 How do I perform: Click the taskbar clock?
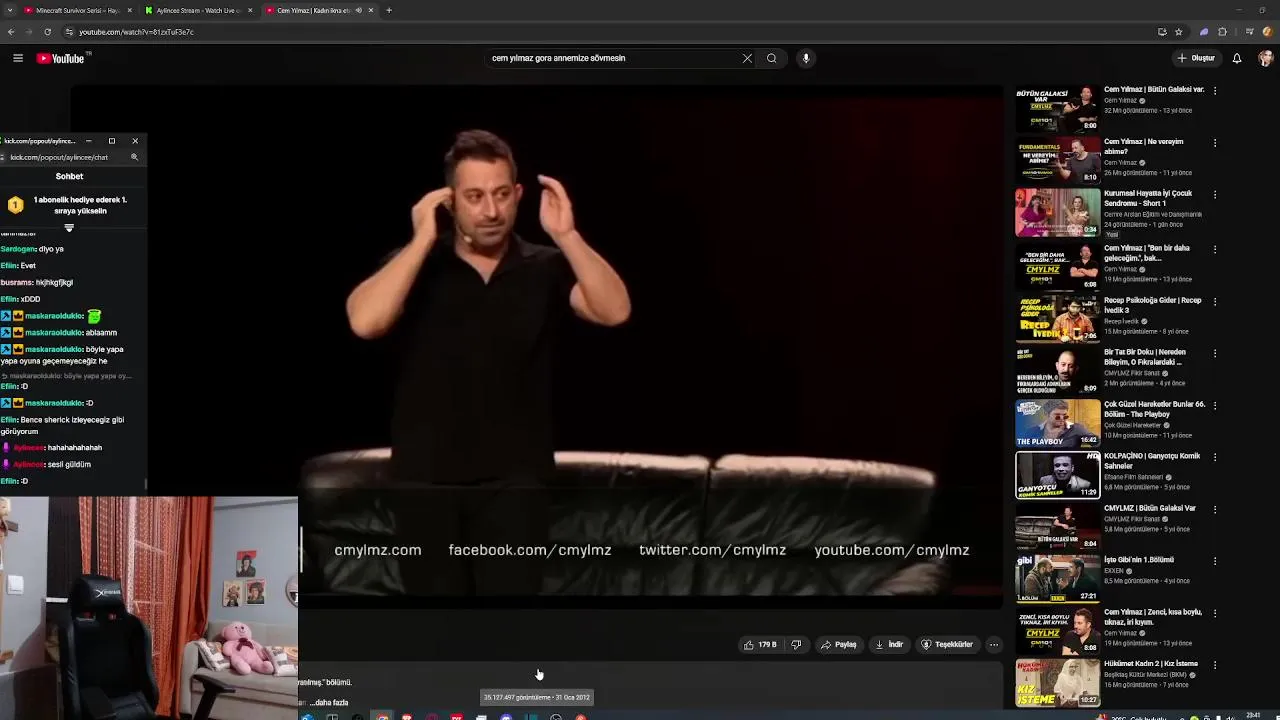click(x=1253, y=716)
